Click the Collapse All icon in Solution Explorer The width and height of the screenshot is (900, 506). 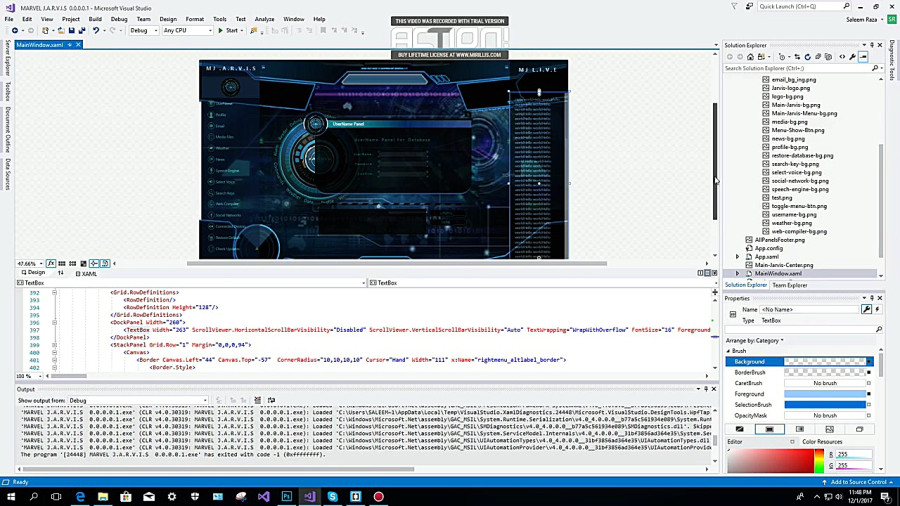[x=818, y=57]
